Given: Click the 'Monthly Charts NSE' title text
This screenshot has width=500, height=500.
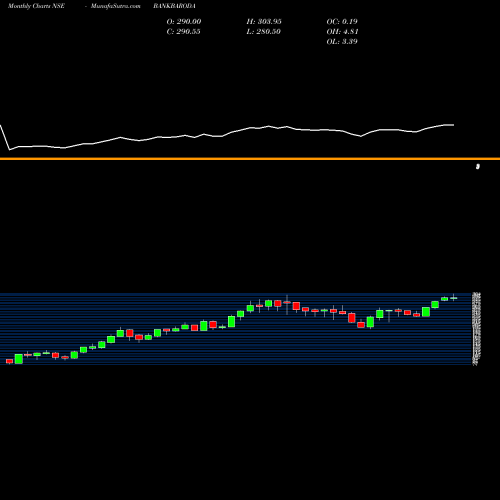Looking at the screenshot, I should [x=36, y=6].
